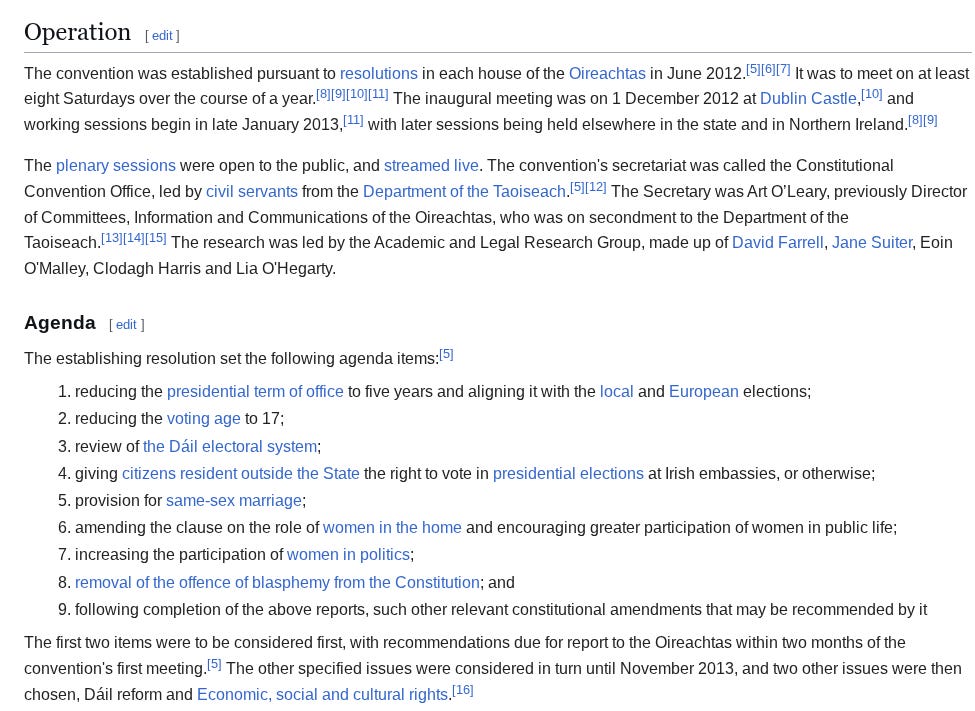Image resolution: width=975 pixels, height=711 pixels.
Task: Open the Jane Suiter article link
Action: (x=872, y=243)
